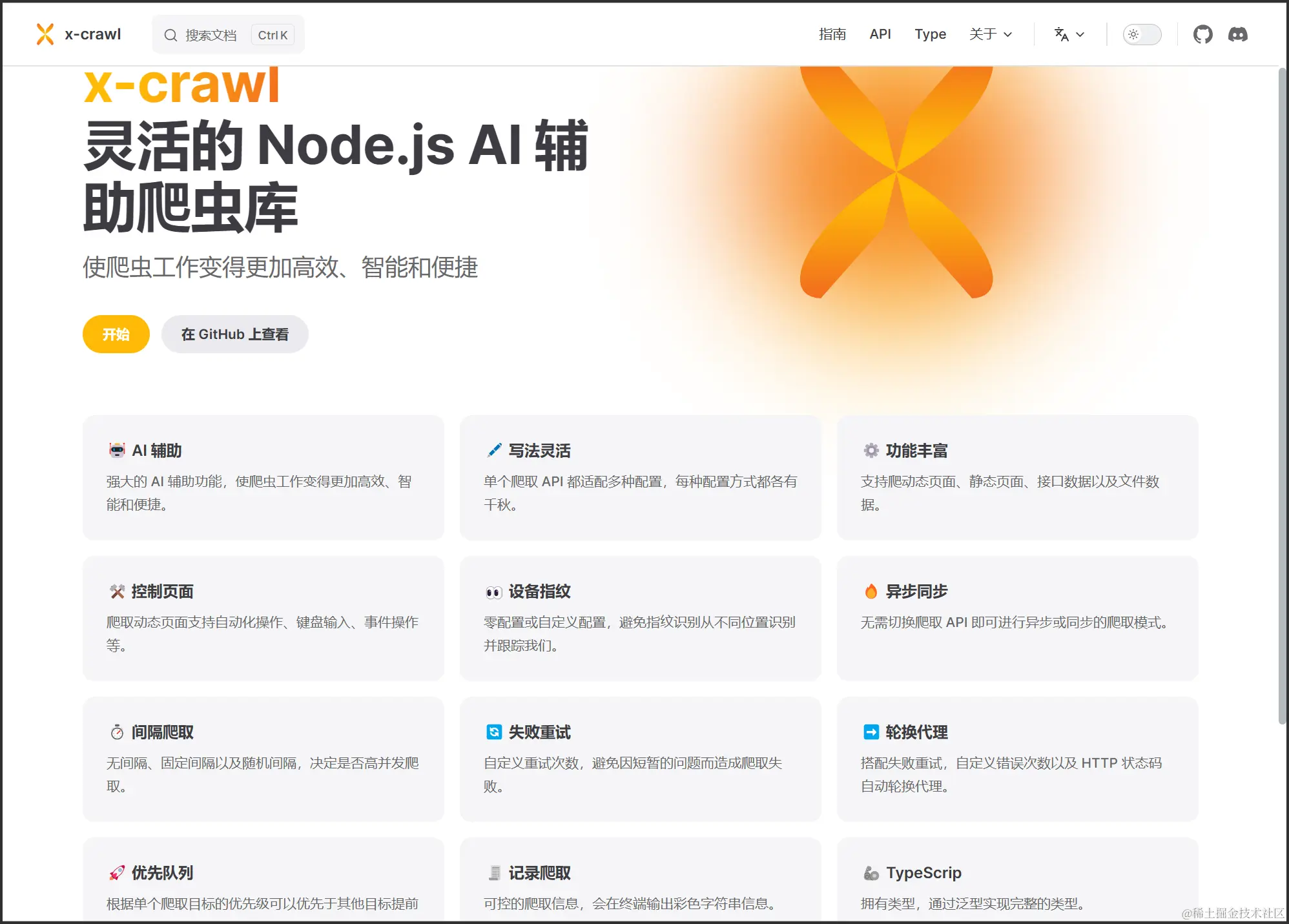The width and height of the screenshot is (1289, 924).
Task: Click the x-crawl logo icon
Action: click(x=45, y=34)
